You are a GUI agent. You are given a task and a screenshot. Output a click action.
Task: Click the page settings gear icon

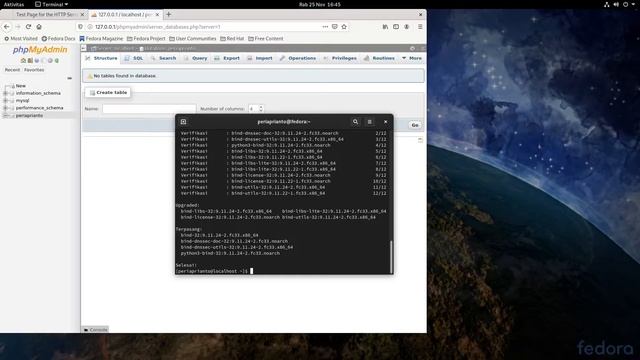(412, 48)
